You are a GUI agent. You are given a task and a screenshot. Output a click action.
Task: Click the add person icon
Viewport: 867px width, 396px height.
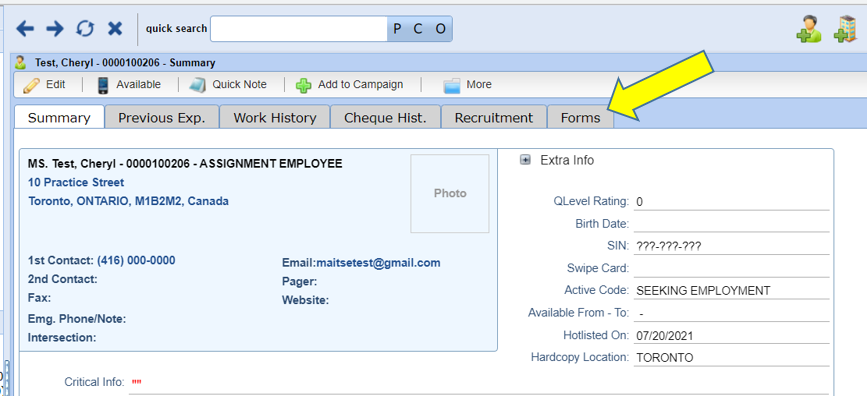[809, 29]
